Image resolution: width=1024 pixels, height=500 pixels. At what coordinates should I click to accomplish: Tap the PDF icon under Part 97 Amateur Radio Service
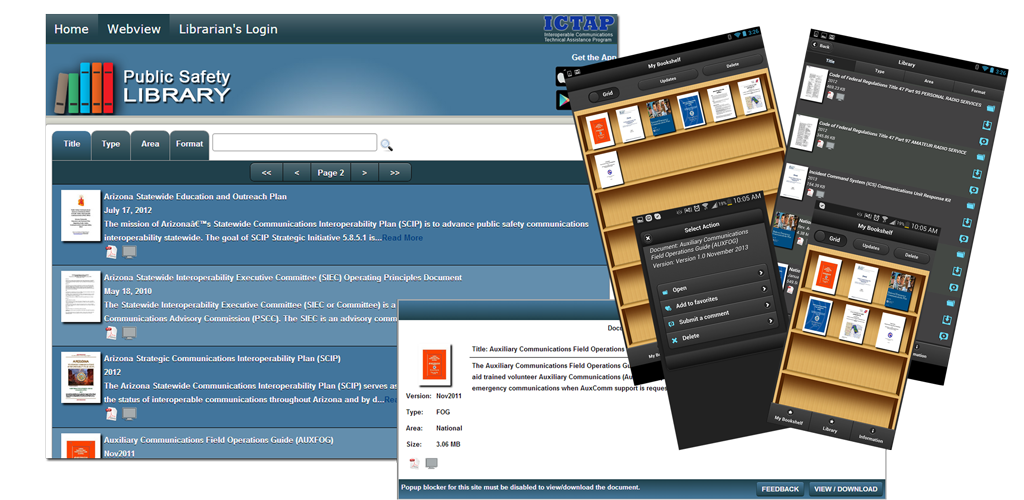(820, 144)
